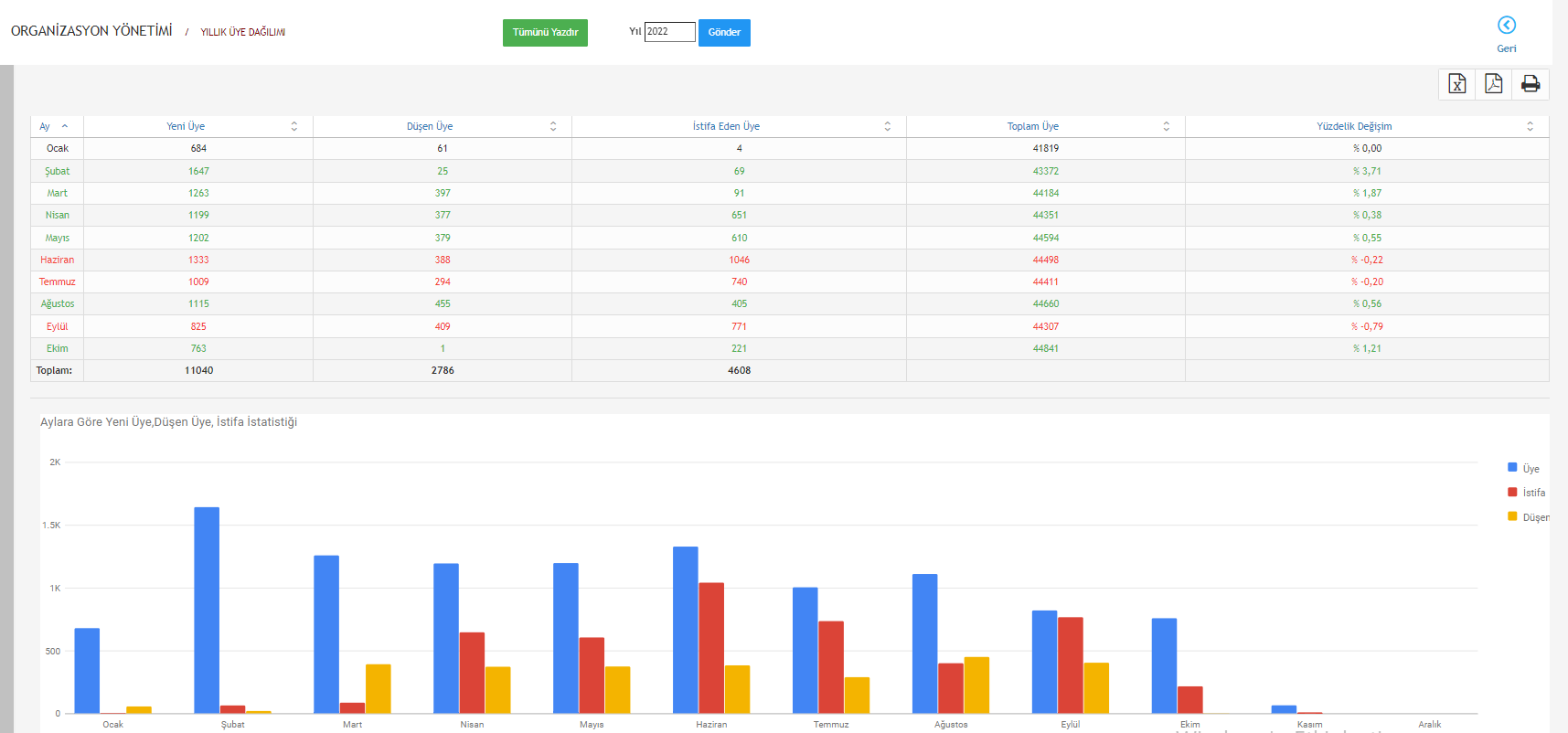Click sort arrows in Yeni Üye column

pyautogui.click(x=293, y=126)
